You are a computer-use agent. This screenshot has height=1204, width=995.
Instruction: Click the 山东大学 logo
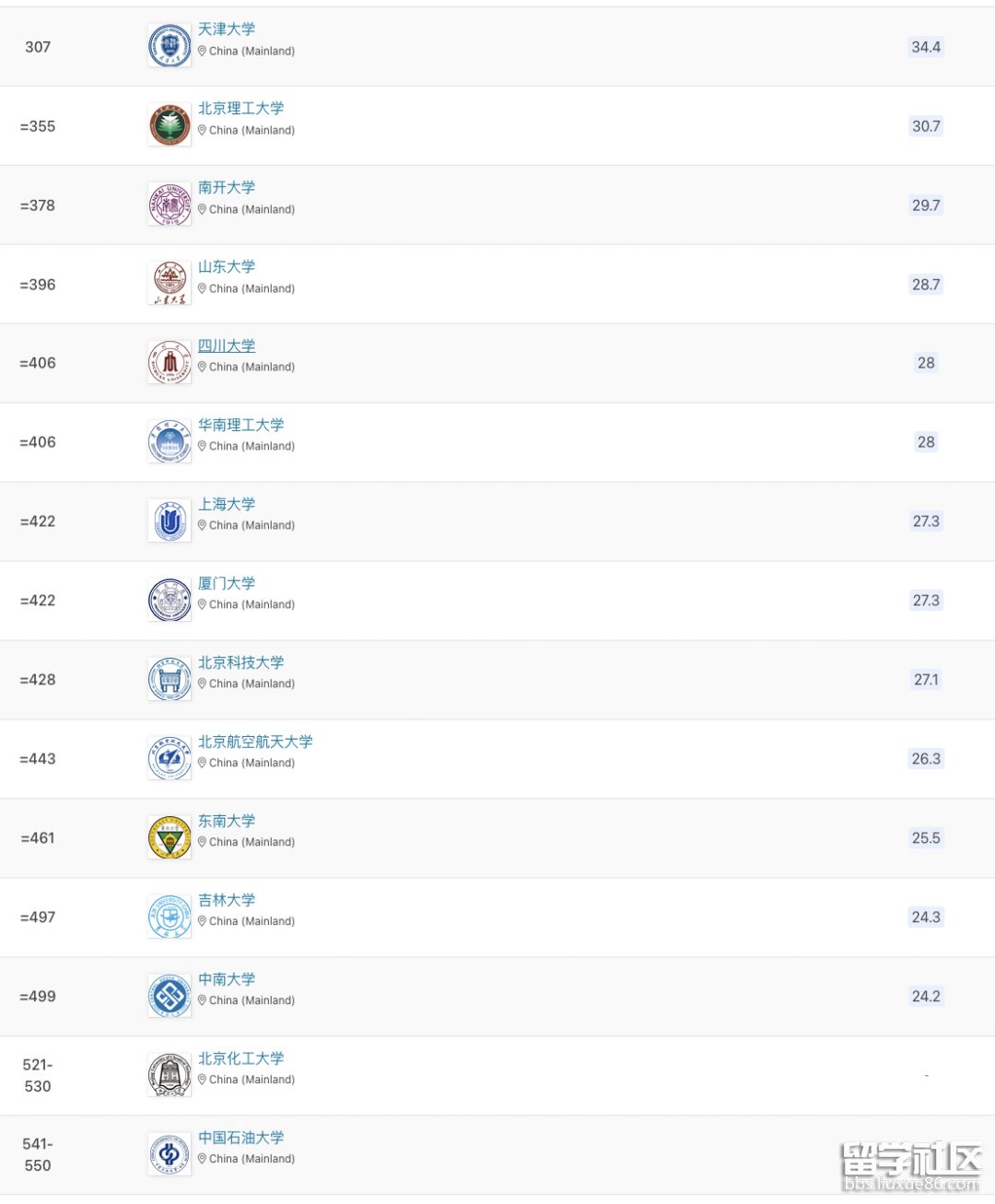[x=170, y=284]
